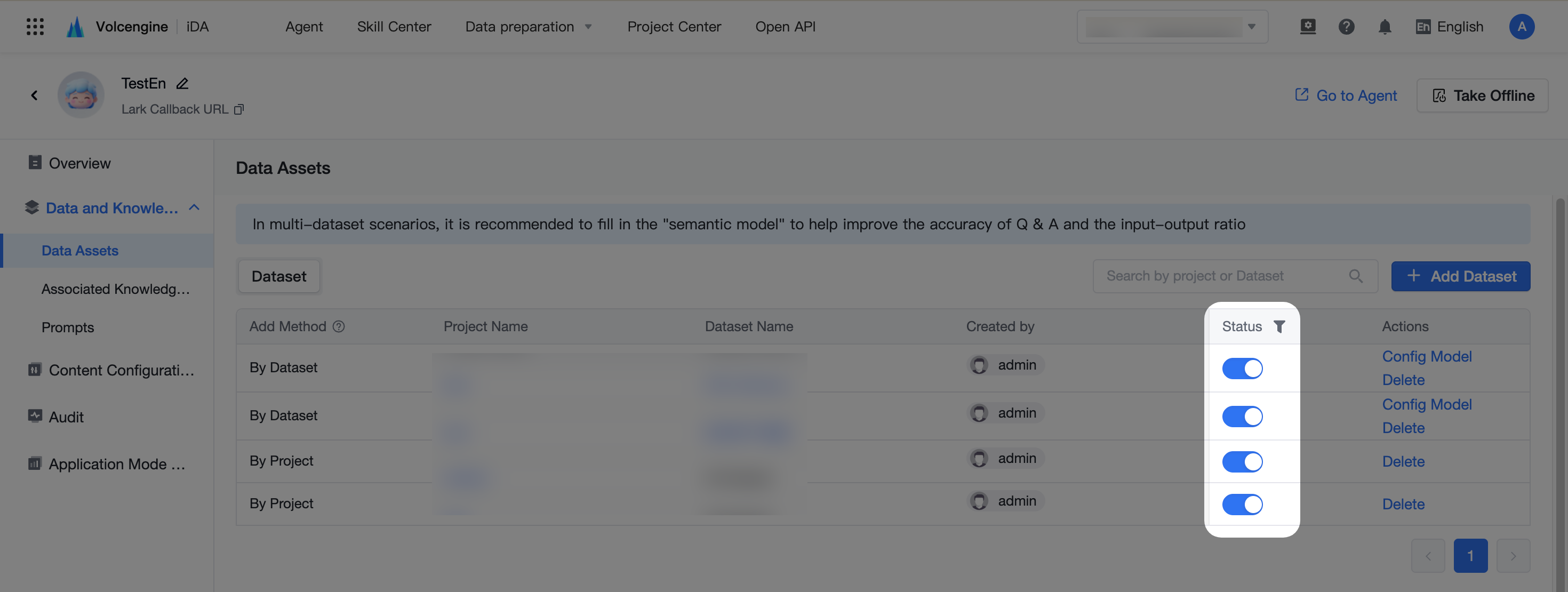Click Config Model in first row

(x=1426, y=357)
